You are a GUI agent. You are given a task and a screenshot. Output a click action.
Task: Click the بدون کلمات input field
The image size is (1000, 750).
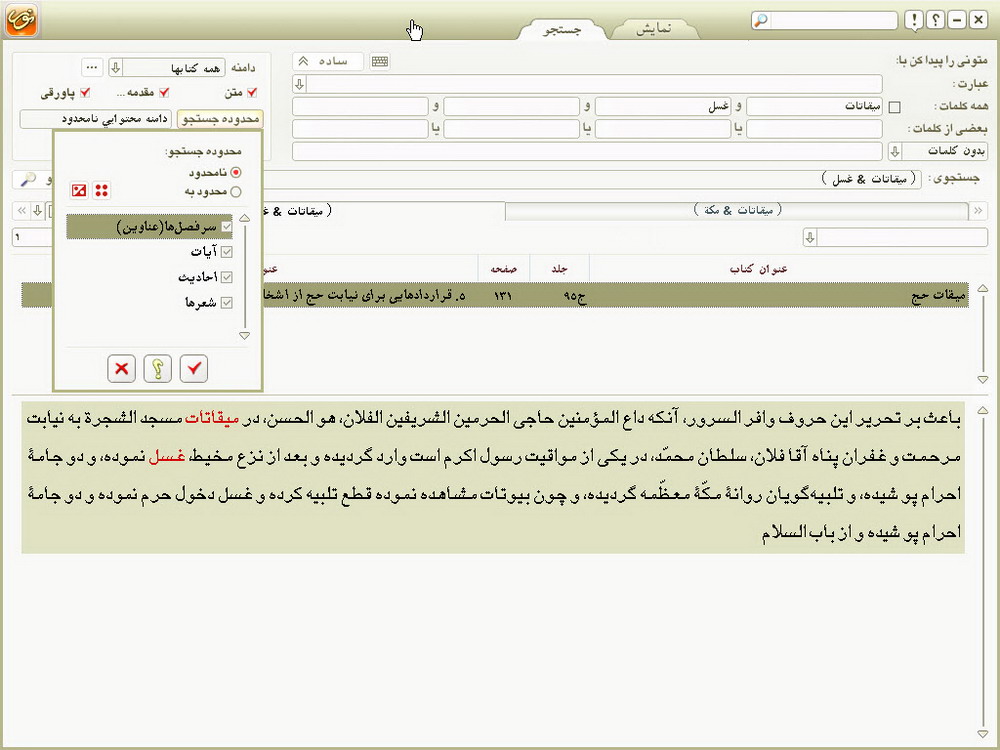(587, 151)
